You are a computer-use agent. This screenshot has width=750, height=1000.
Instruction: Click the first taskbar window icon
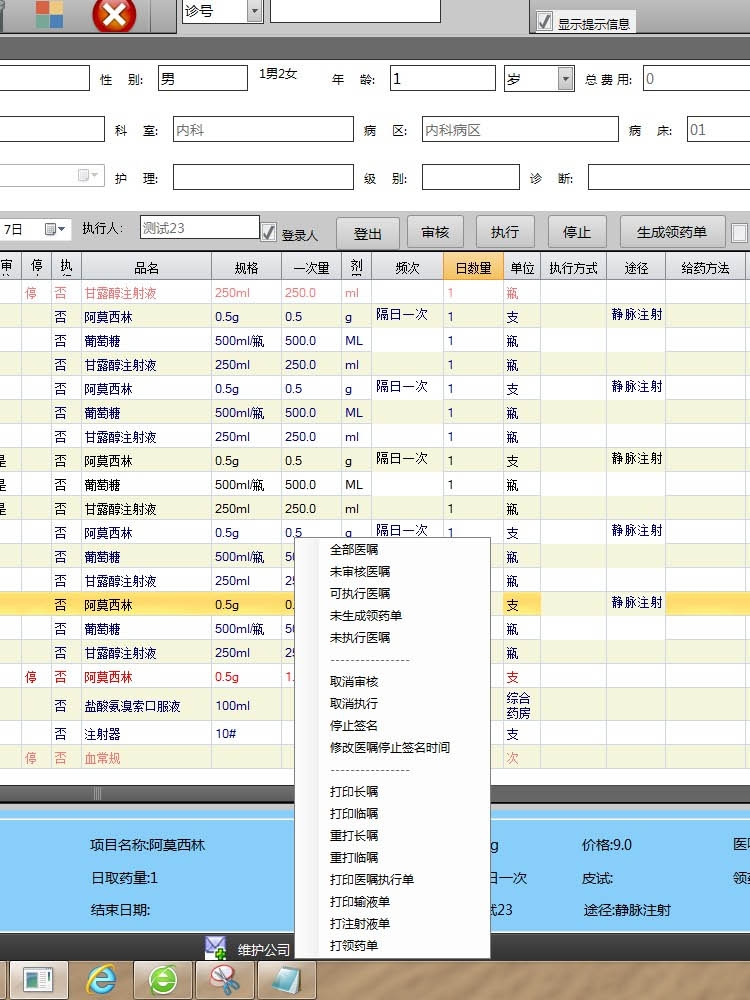[x=38, y=980]
